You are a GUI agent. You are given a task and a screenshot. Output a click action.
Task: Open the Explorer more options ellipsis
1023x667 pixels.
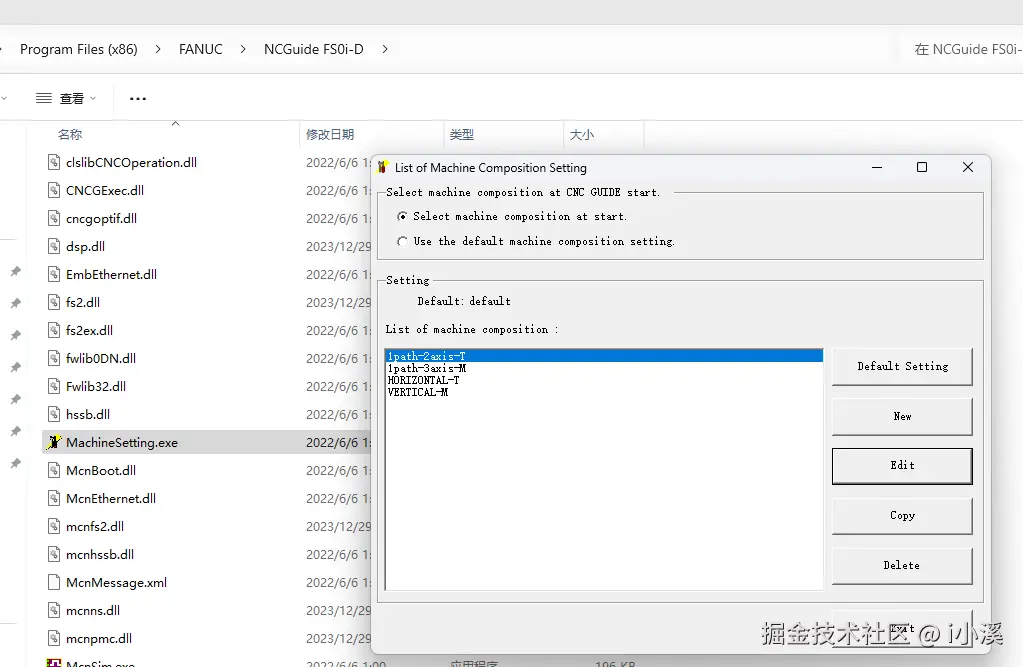138,99
